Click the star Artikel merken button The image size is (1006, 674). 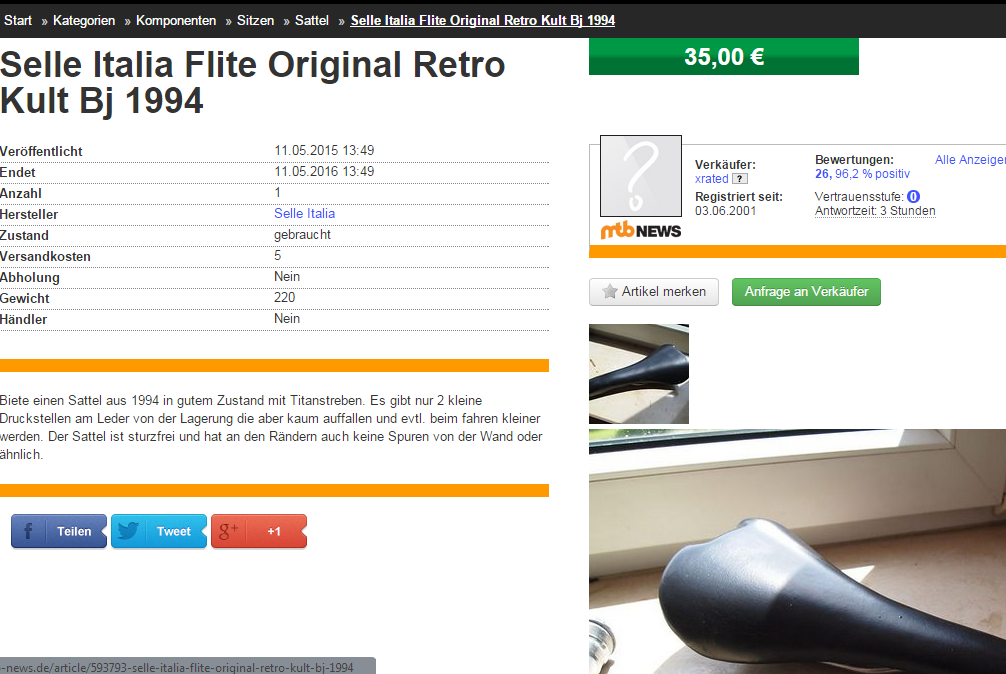coord(654,292)
